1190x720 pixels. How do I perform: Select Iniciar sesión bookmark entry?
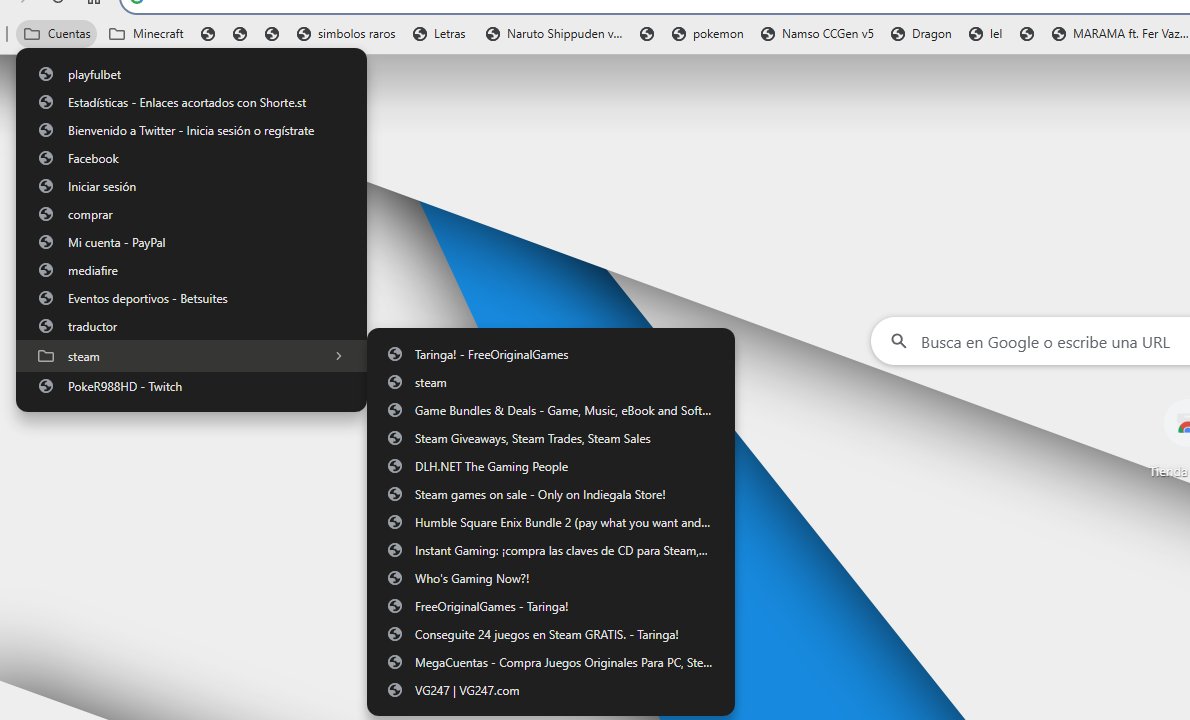tap(191, 187)
